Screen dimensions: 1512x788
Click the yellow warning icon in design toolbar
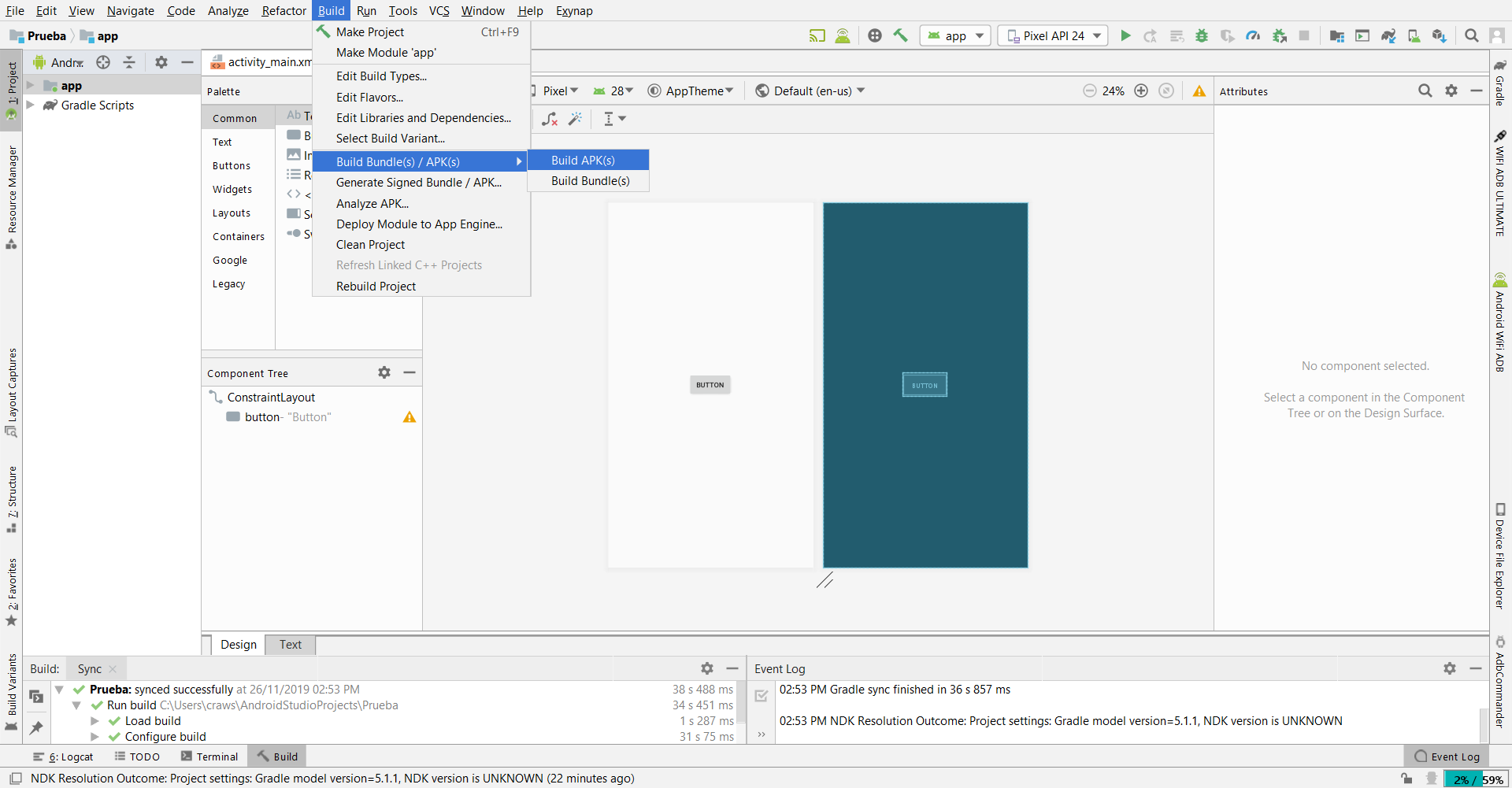[1199, 91]
